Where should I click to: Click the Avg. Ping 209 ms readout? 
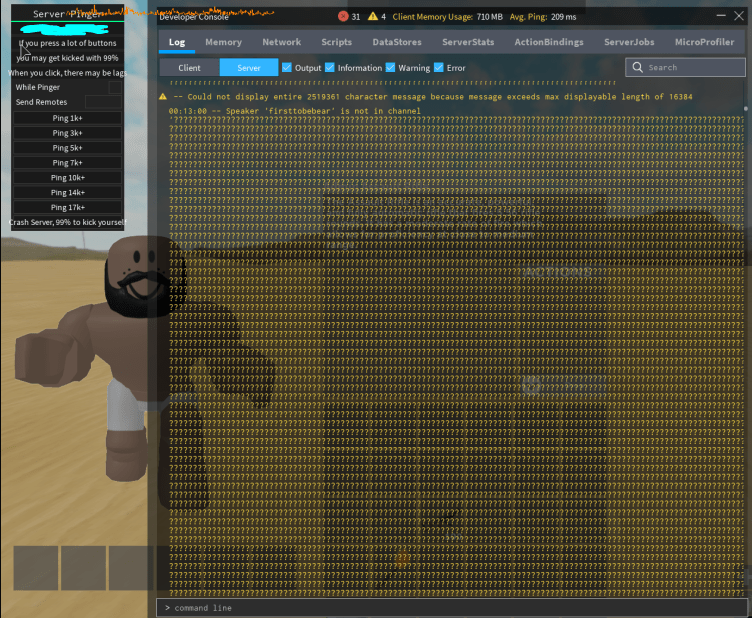(x=543, y=17)
